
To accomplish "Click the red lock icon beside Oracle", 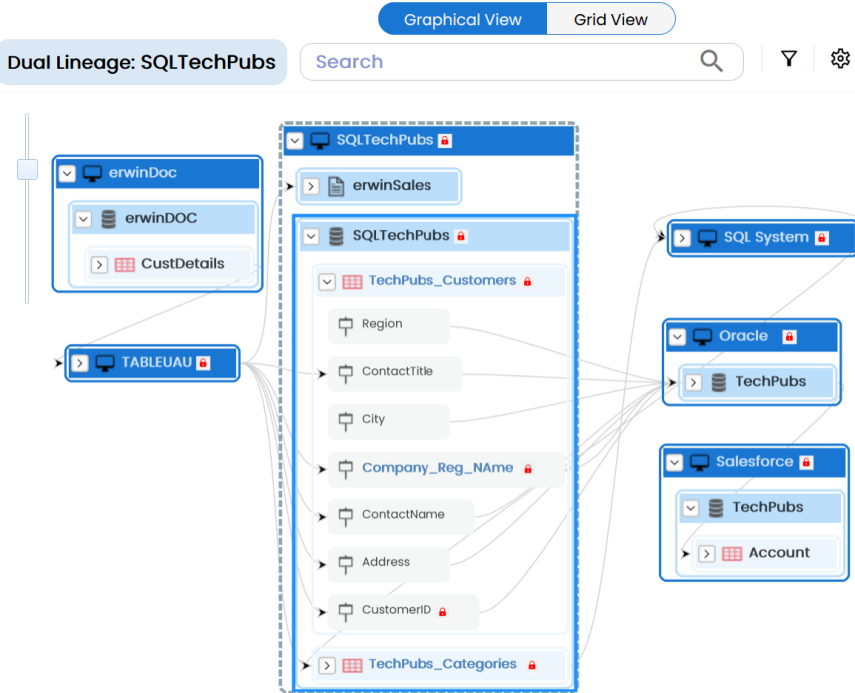I will [789, 337].
